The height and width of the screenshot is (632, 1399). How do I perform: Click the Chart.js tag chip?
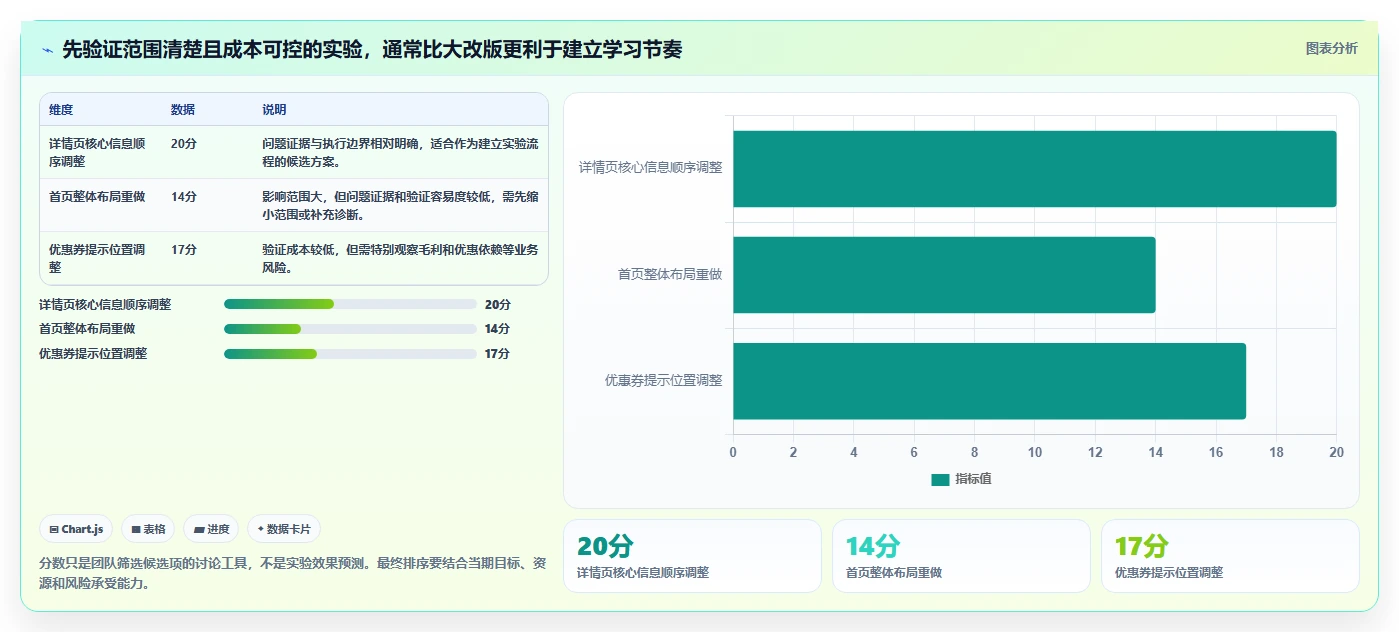click(x=76, y=529)
